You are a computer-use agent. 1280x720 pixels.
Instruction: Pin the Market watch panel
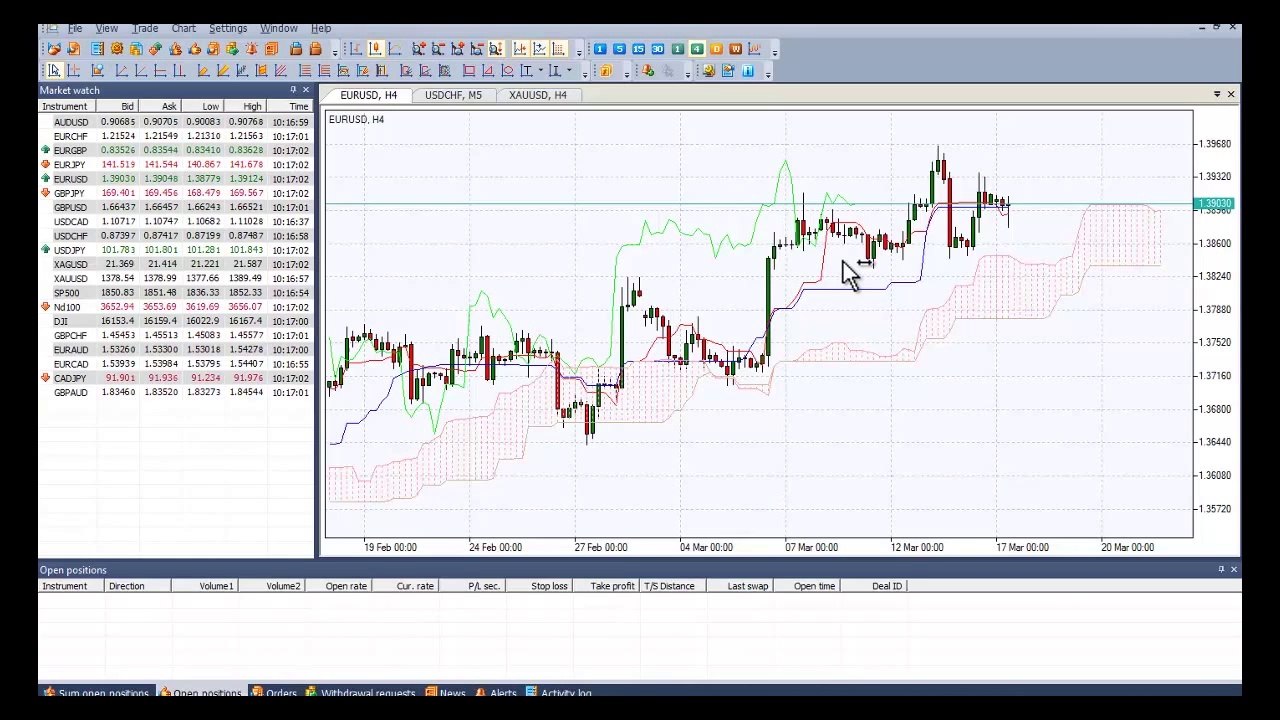pos(293,90)
